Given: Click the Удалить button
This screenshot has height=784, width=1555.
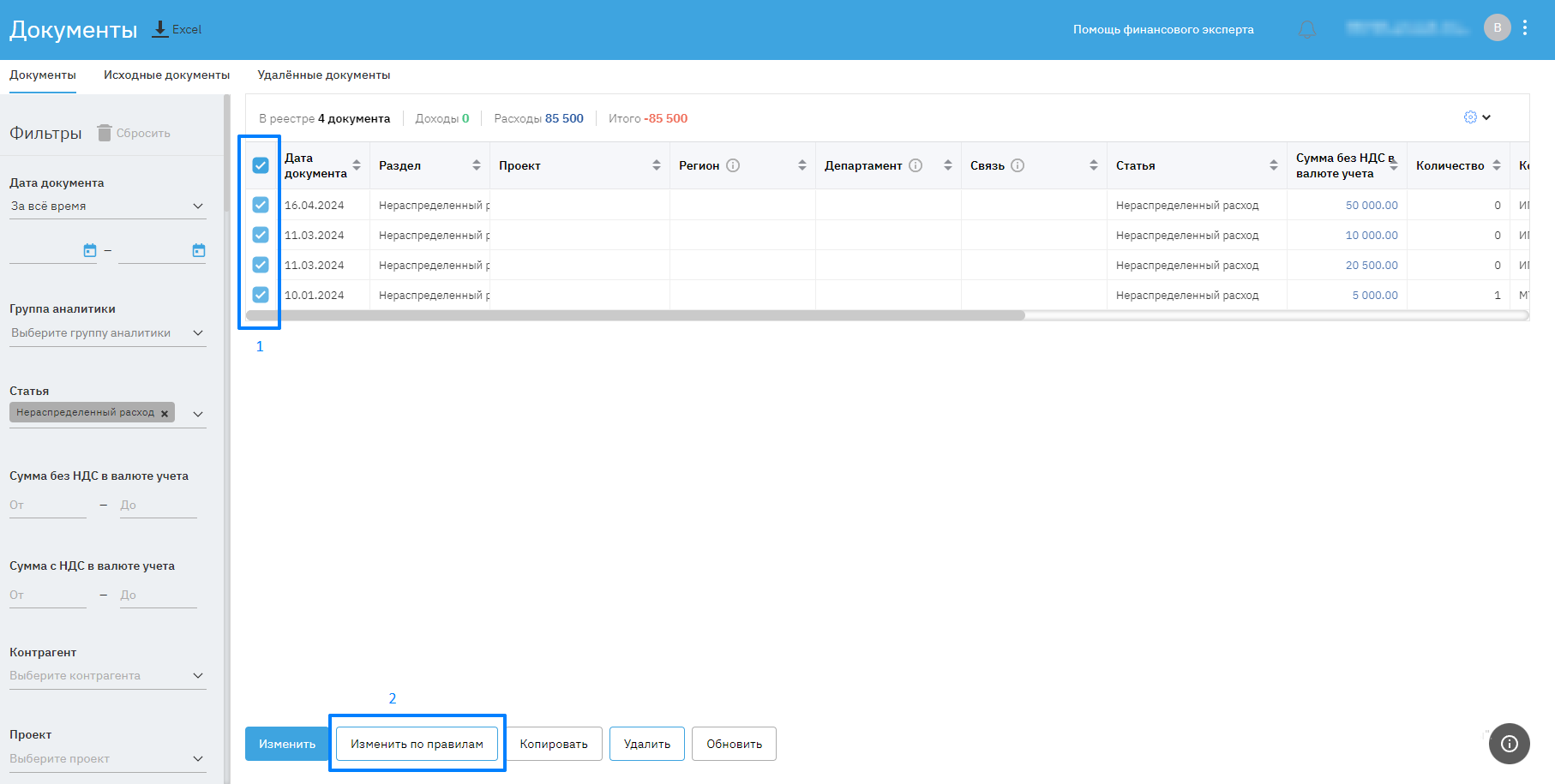Looking at the screenshot, I should (646, 744).
